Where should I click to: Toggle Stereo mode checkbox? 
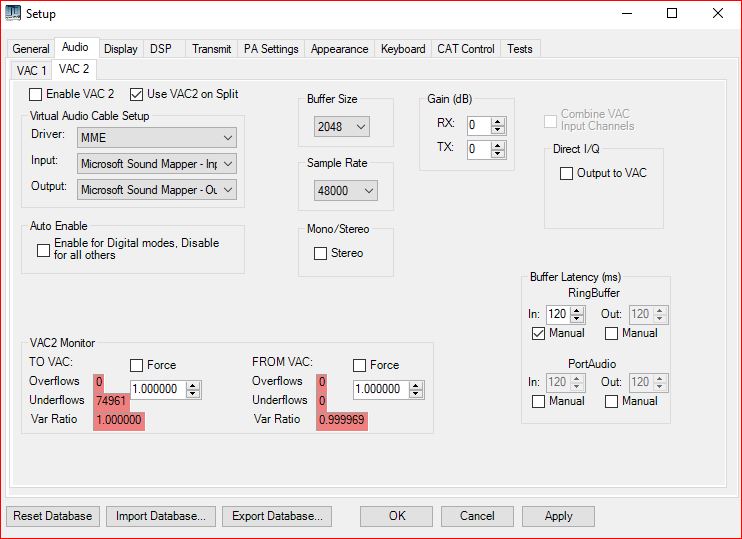[320, 254]
